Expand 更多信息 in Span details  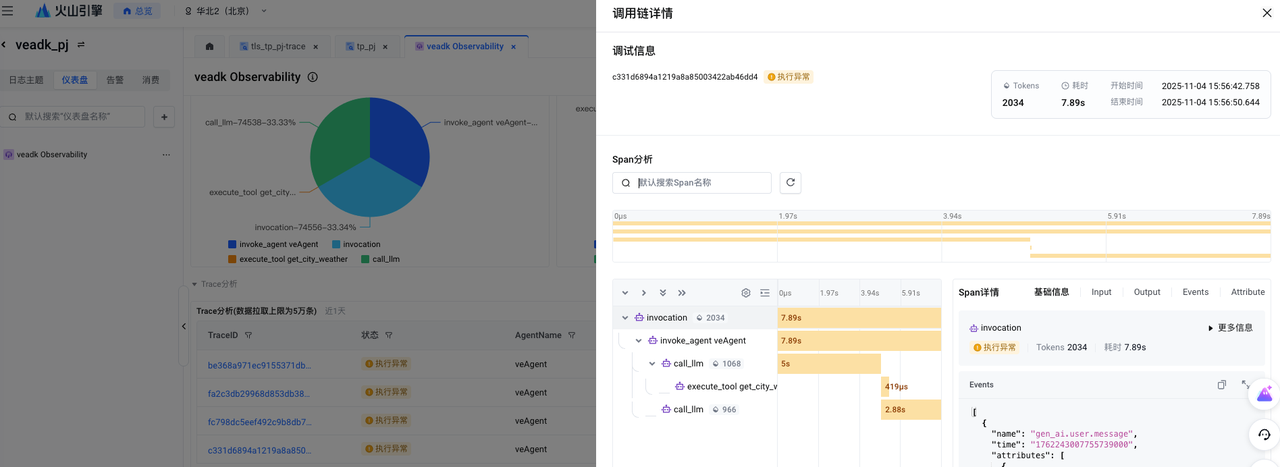click(1230, 328)
